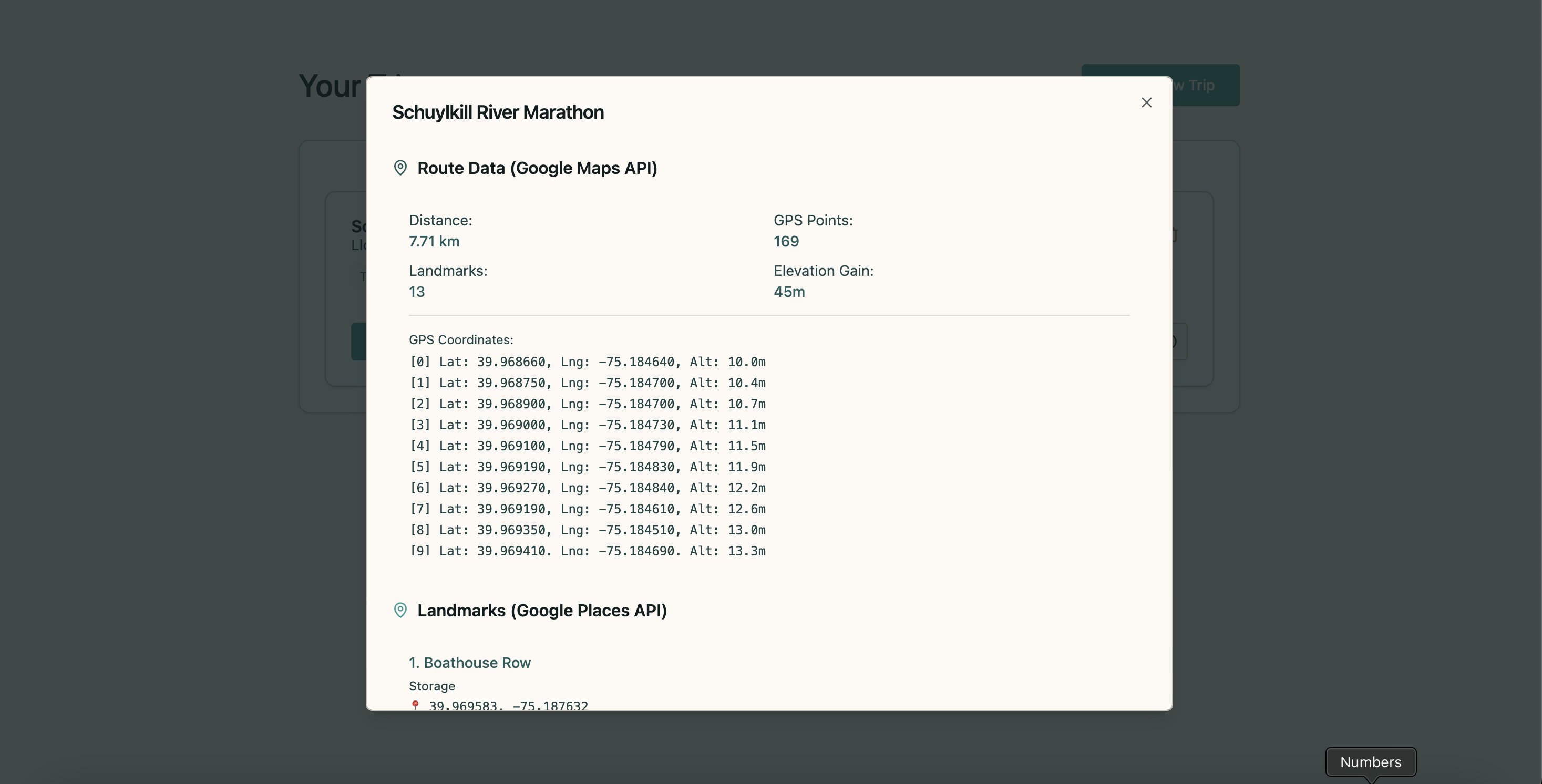This screenshot has height=784, width=1542.
Task: Click GPS coordinate row index 8
Action: (587, 530)
